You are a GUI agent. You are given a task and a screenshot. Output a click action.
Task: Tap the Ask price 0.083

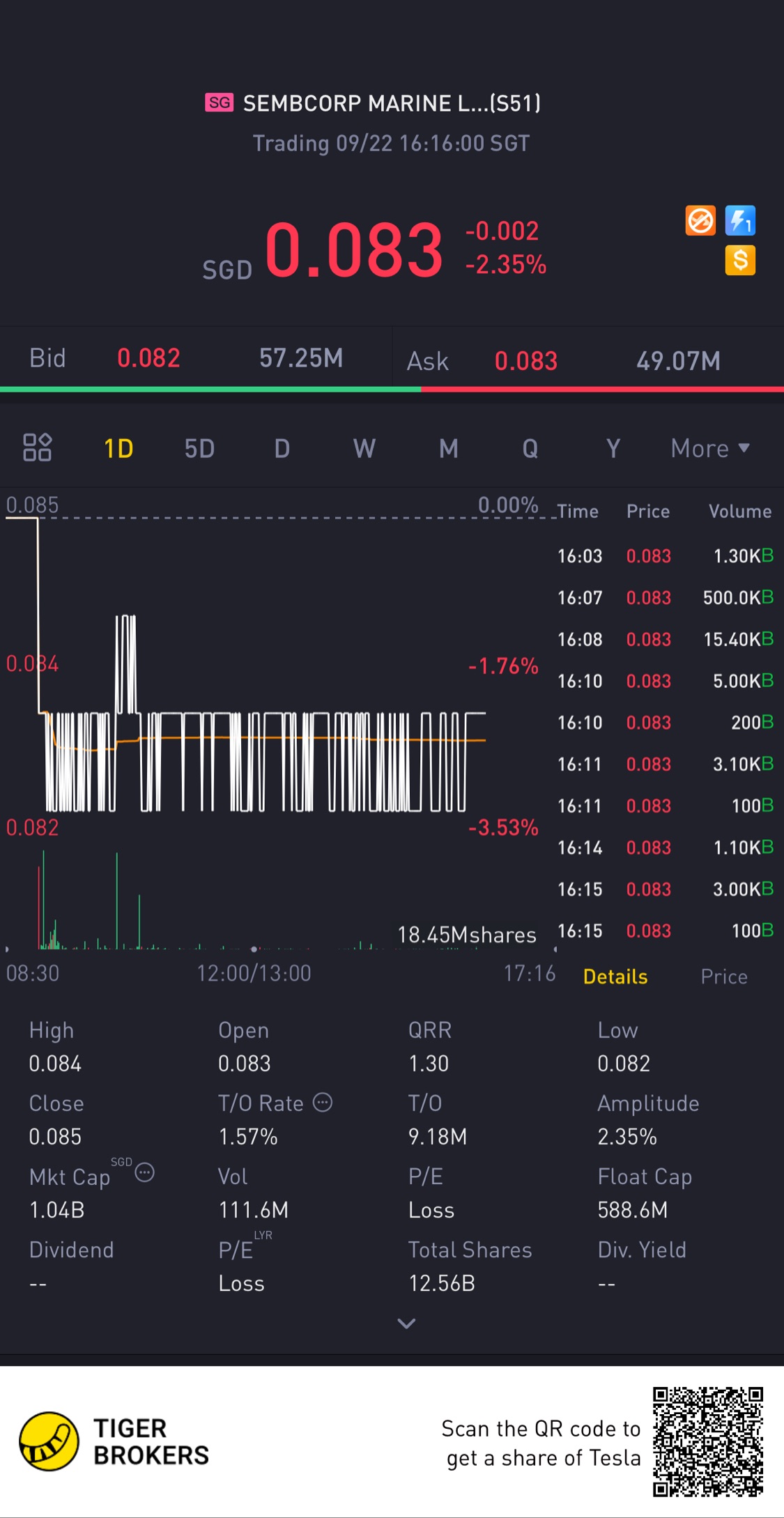[526, 361]
